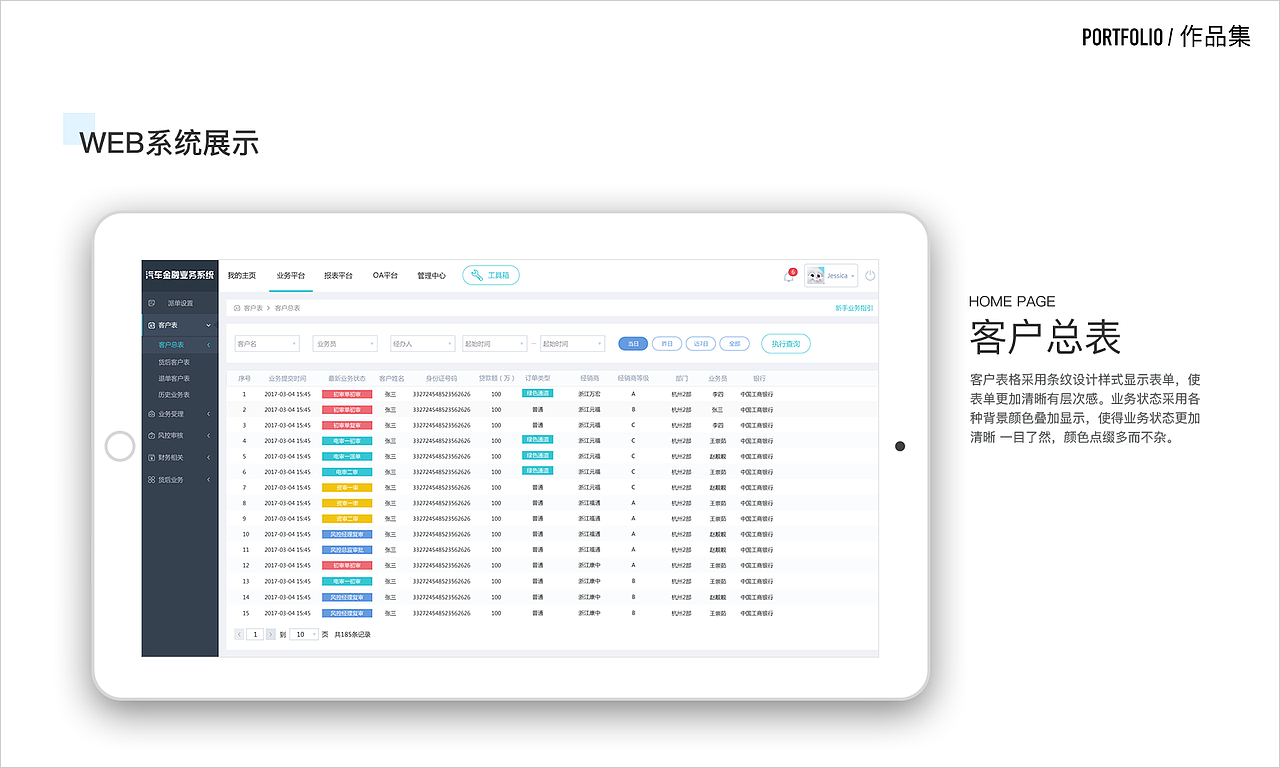Click the 客户表 sidebar icon
Viewport: 1280px width, 768px height.
(151, 325)
